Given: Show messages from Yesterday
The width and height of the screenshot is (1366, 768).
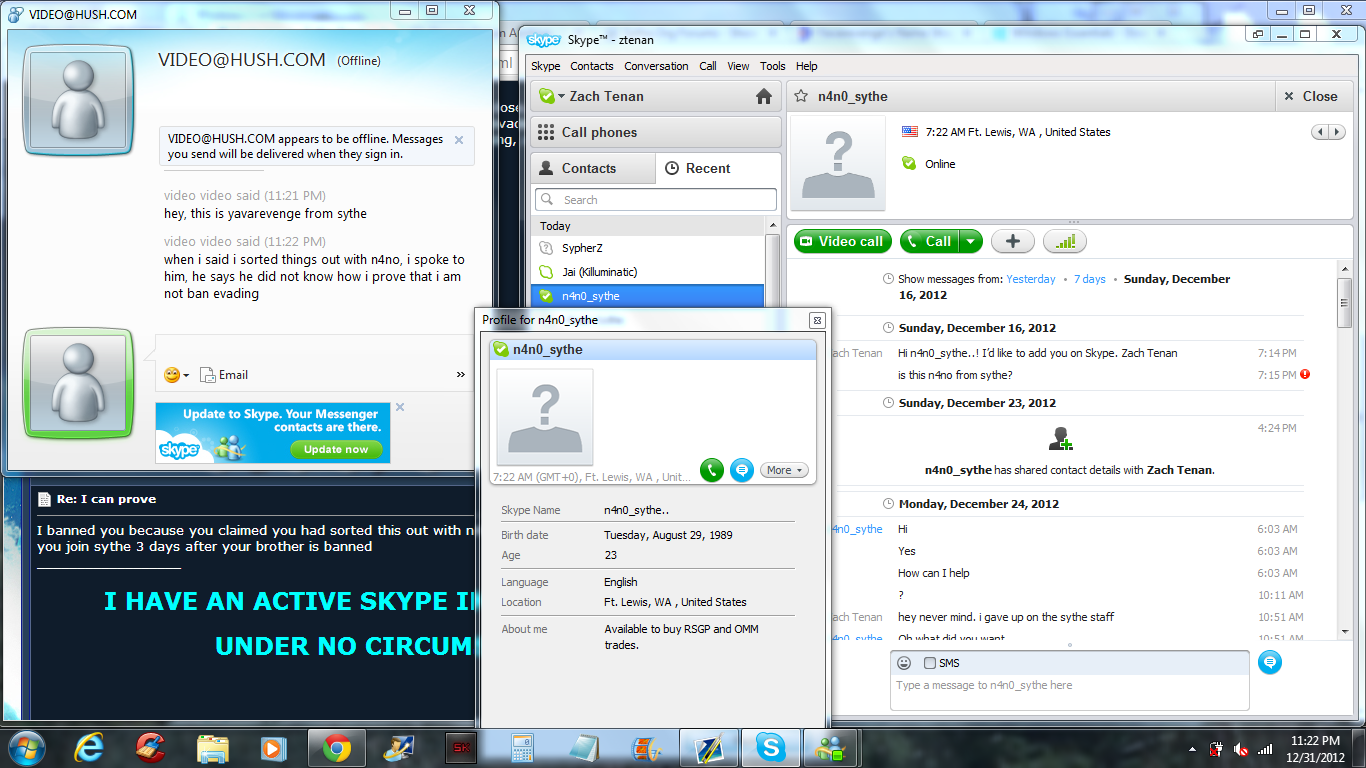Looking at the screenshot, I should (x=1031, y=279).
